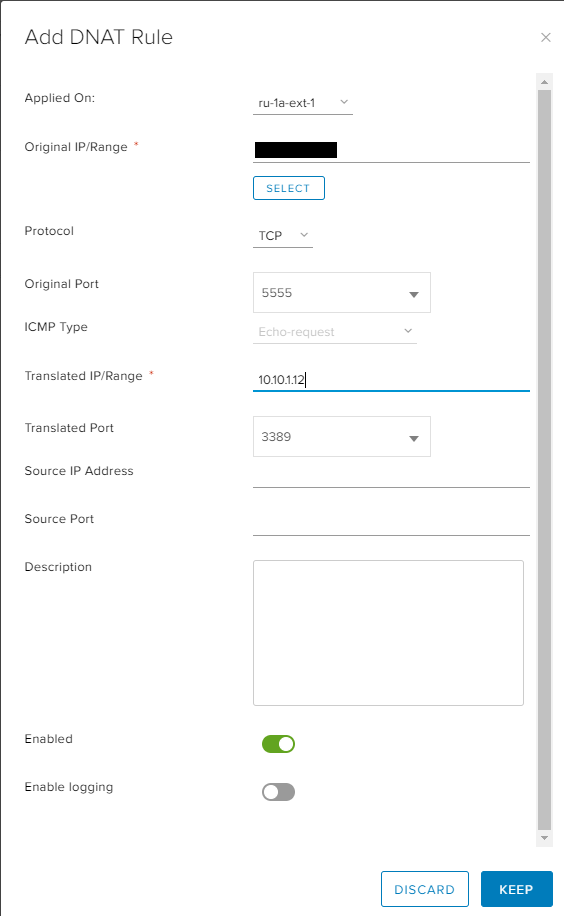Close the Add DNAT Rule dialog
The image size is (564, 916).
pyautogui.click(x=546, y=37)
